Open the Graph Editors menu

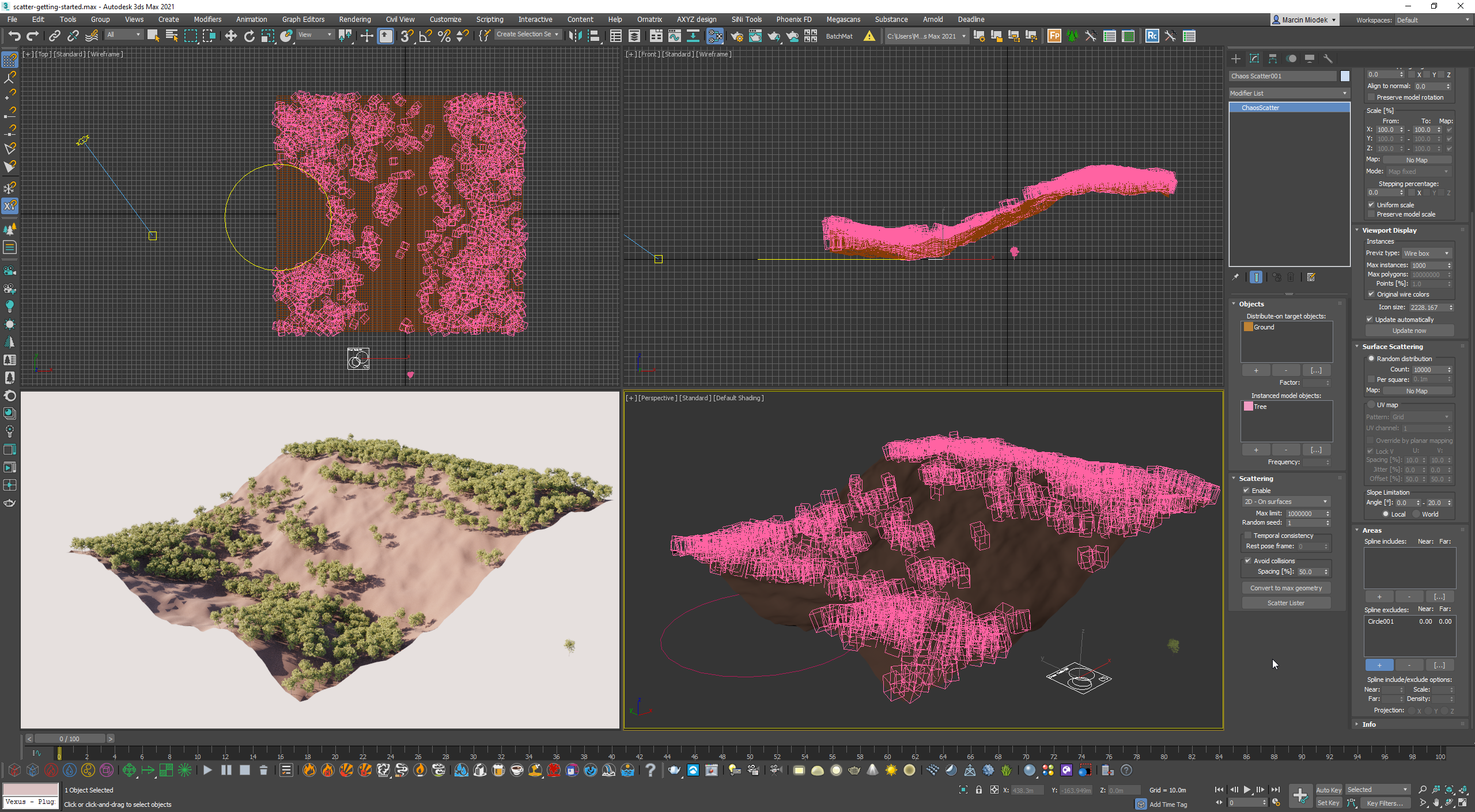point(304,20)
